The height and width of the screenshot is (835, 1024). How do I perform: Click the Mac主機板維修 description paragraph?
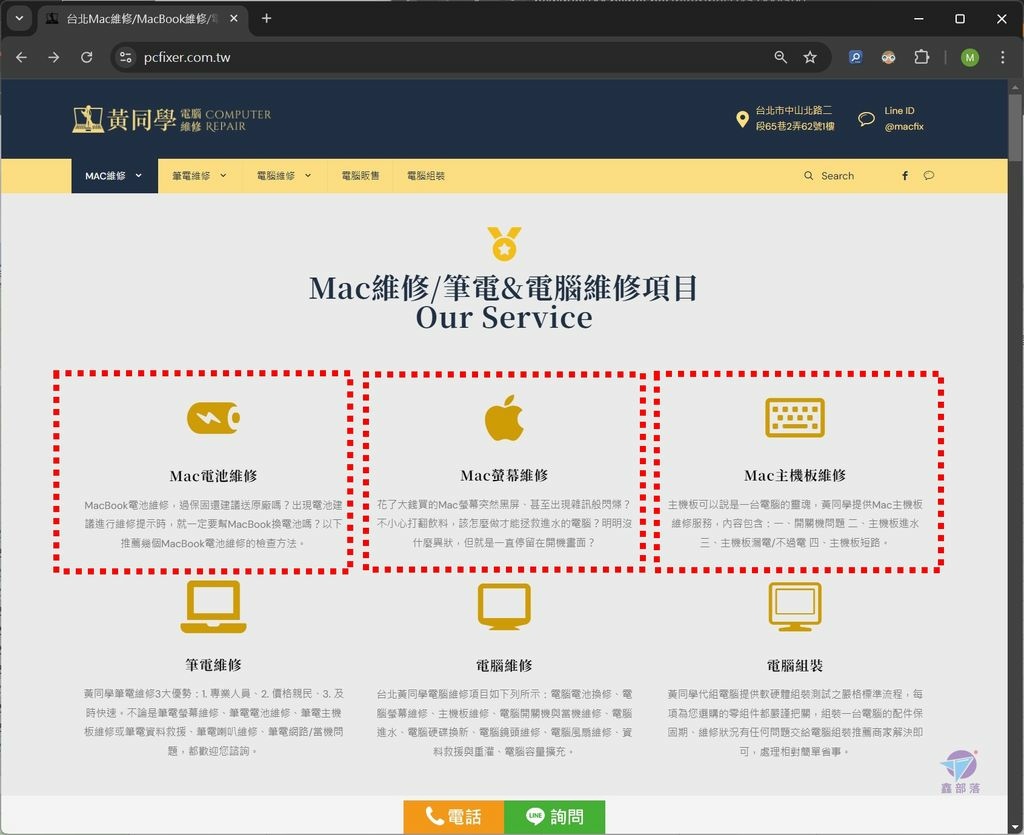pyautogui.click(x=795, y=524)
